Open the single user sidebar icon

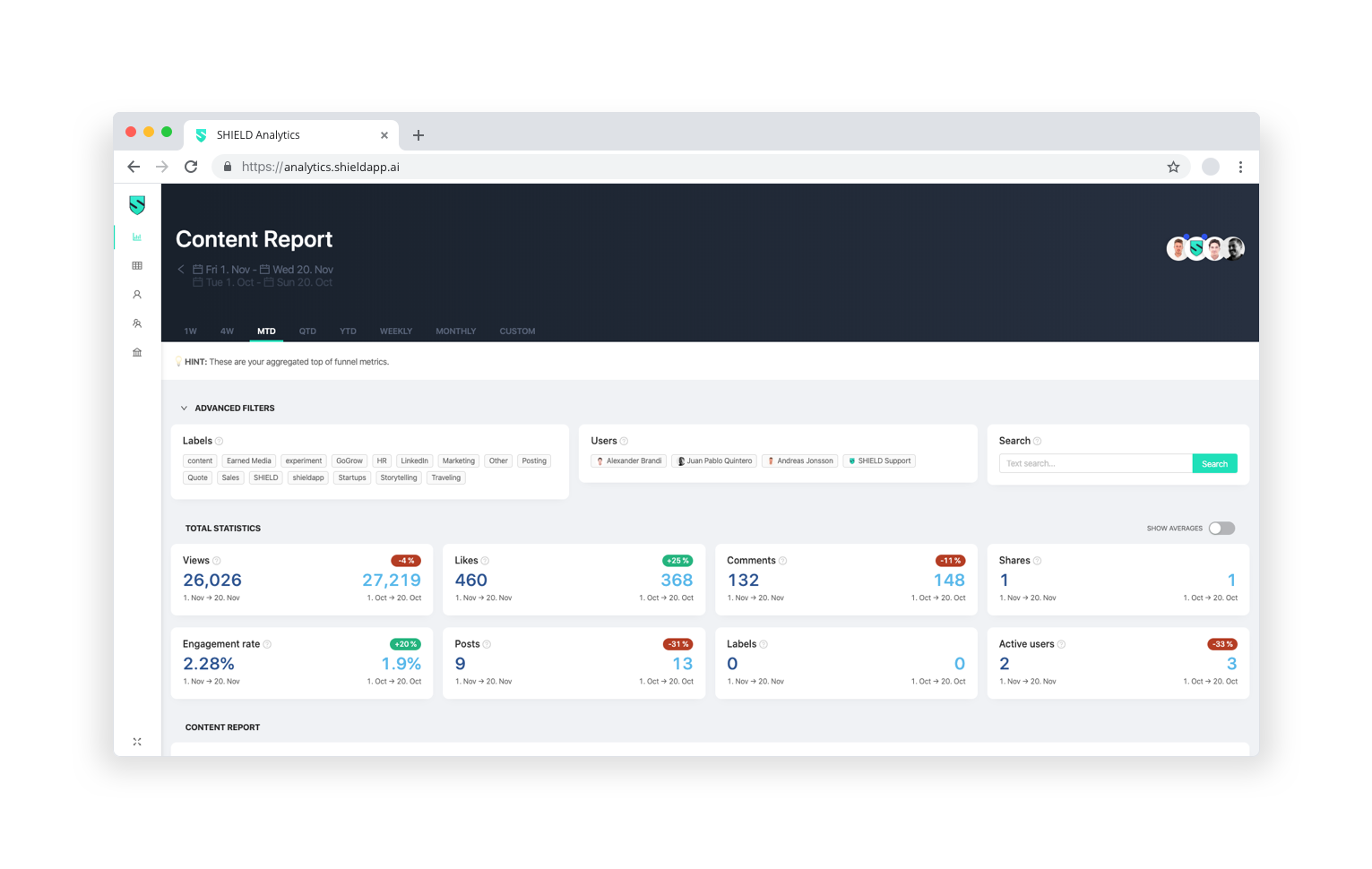[137, 295]
